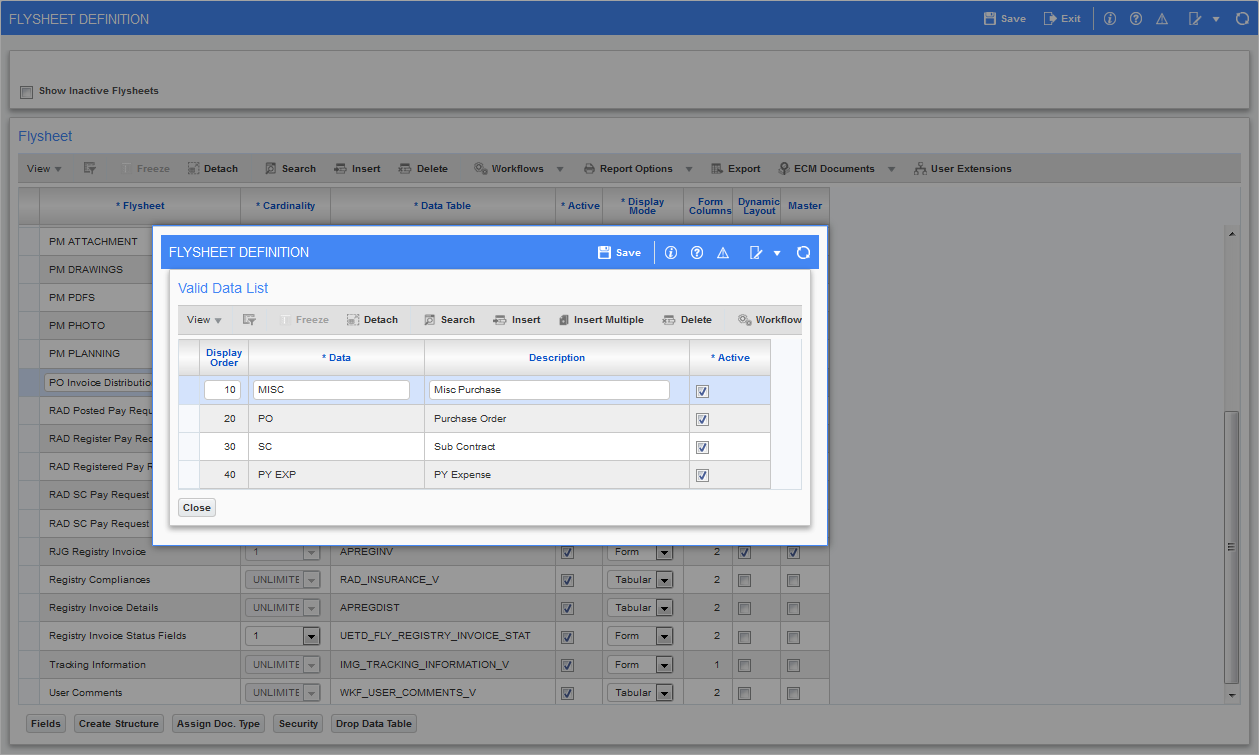Screen dimensions: 1259x755
Task: Detach the Valid Data List table
Action: (372, 320)
